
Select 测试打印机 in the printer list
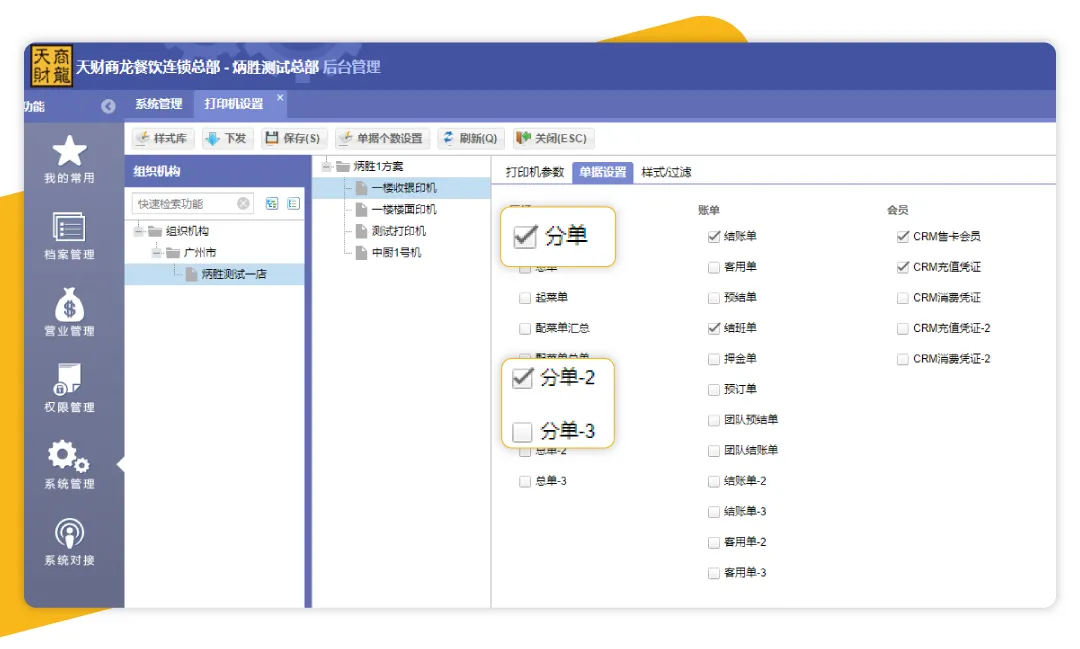coord(398,231)
